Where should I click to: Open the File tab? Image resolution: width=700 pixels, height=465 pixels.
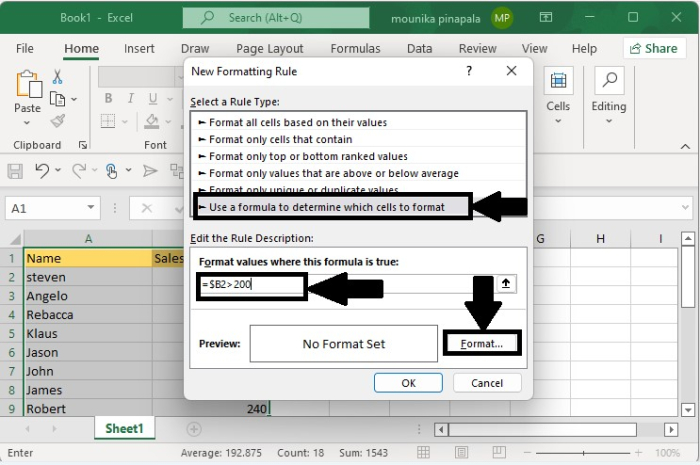[25, 48]
